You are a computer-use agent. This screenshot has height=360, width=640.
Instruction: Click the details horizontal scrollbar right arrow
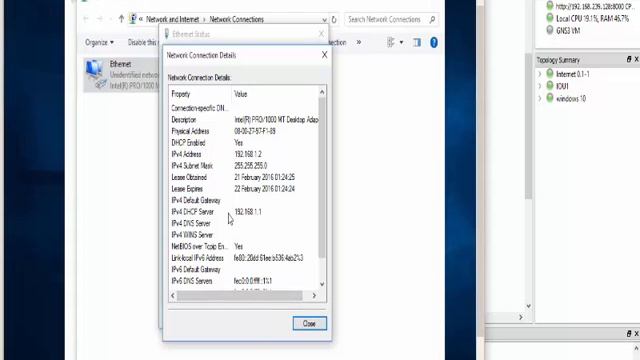[314, 296]
